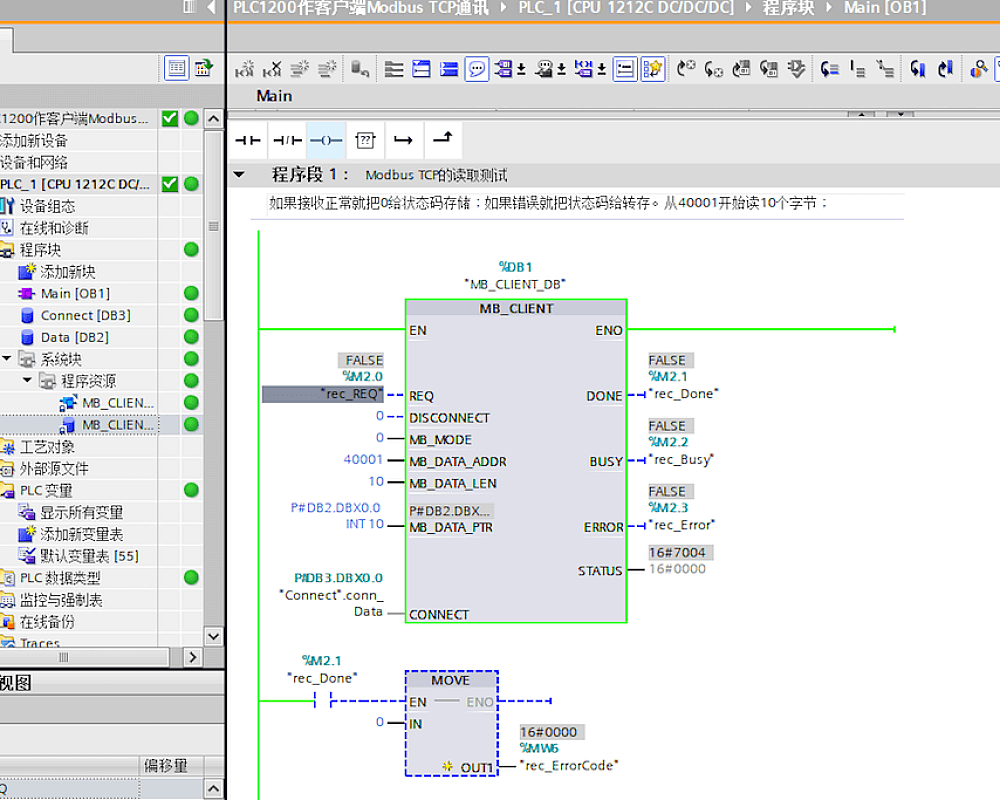
Task: Toggle the project checkbox next to PLC1200作客户端Modbus
Action: [x=168, y=118]
